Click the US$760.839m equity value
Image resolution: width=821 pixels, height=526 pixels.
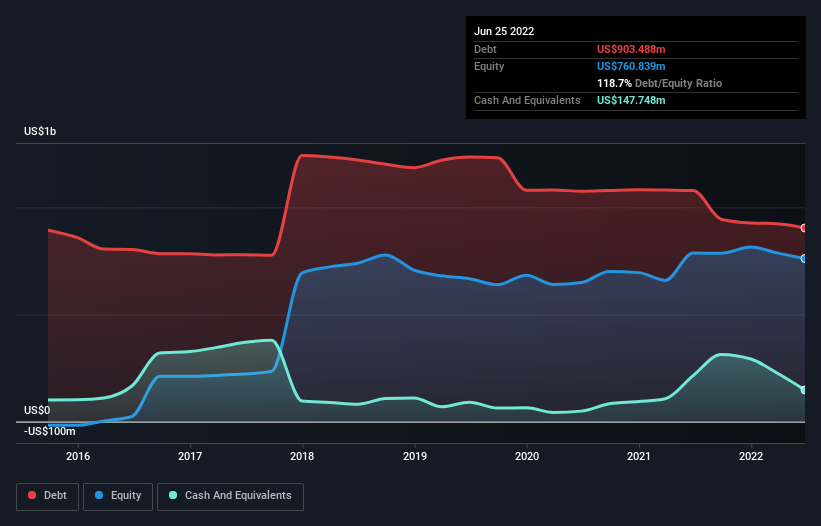click(631, 66)
